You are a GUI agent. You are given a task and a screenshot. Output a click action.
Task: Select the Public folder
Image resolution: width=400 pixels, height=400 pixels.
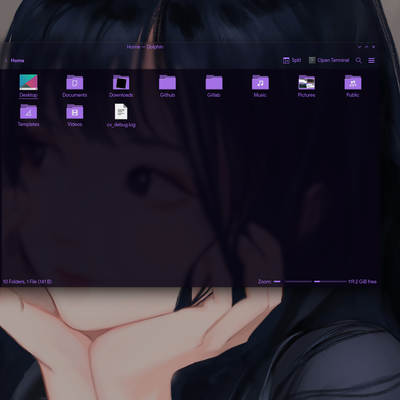[353, 82]
